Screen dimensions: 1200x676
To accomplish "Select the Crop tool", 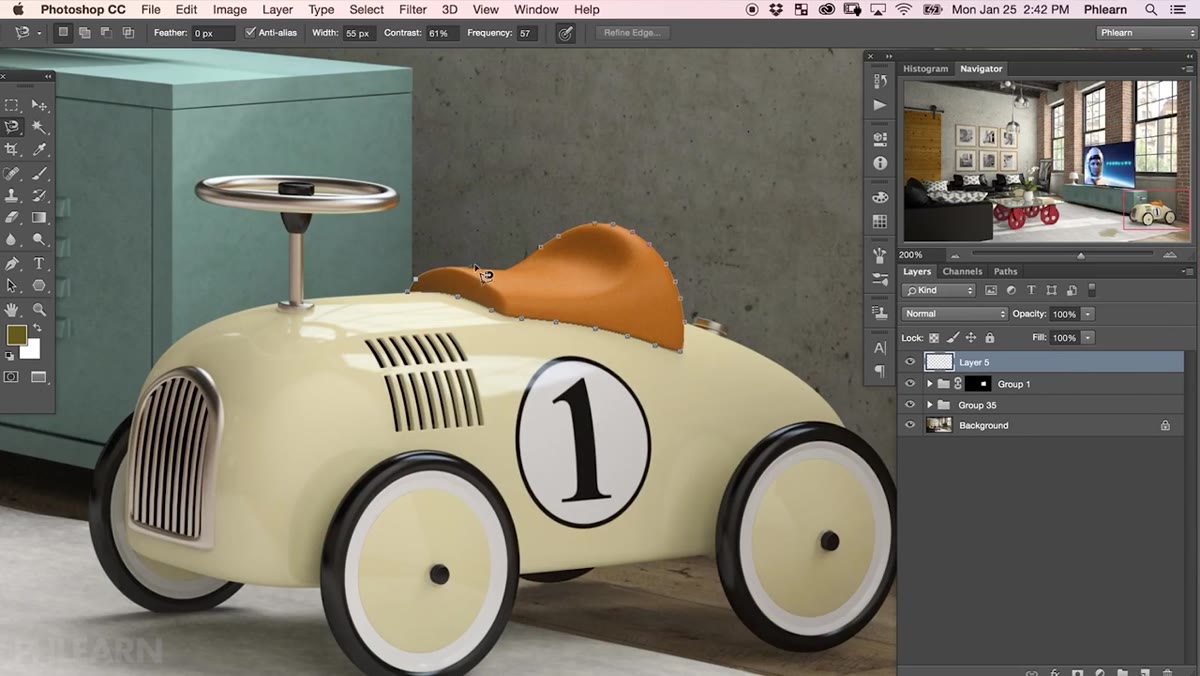I will coord(12,149).
